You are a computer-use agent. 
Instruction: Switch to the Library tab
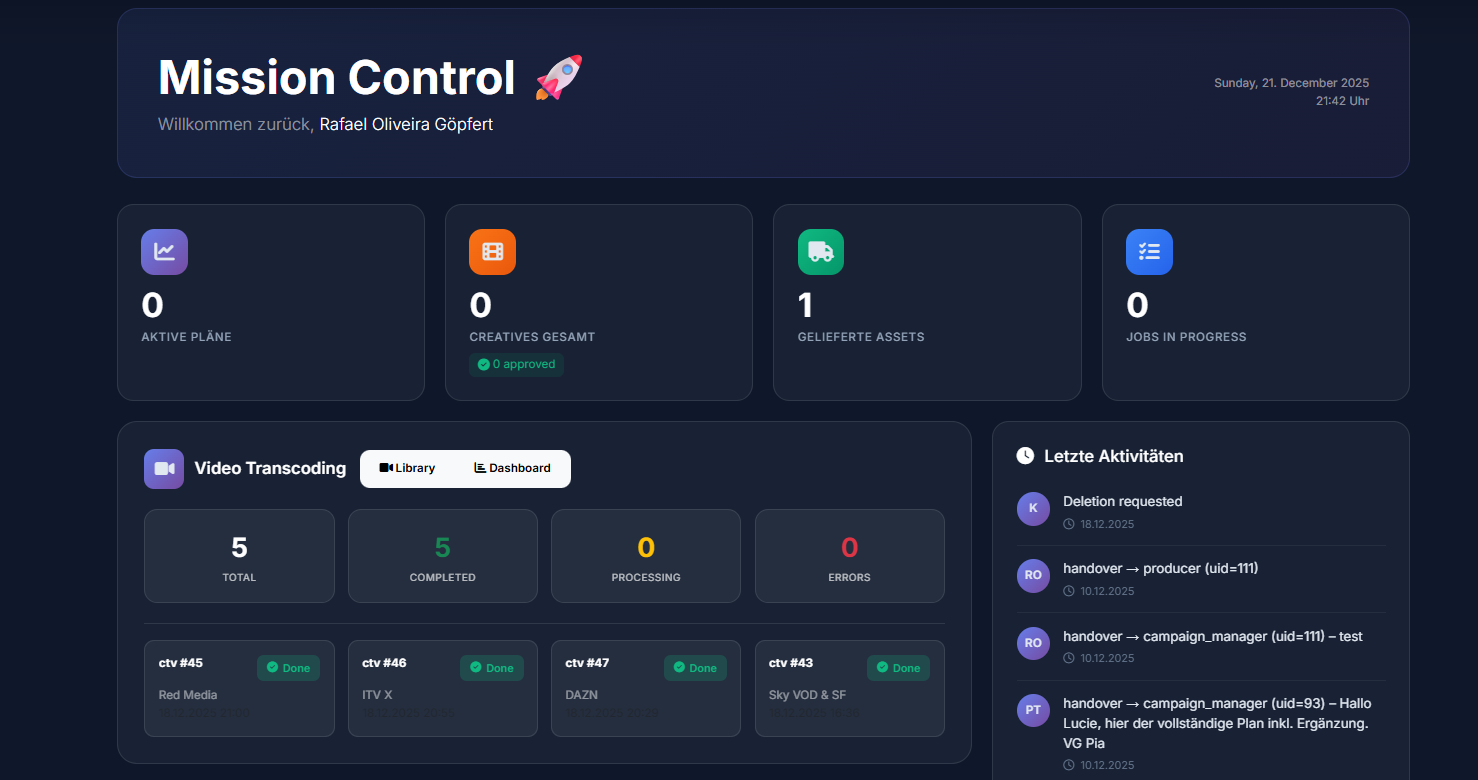pyautogui.click(x=409, y=468)
